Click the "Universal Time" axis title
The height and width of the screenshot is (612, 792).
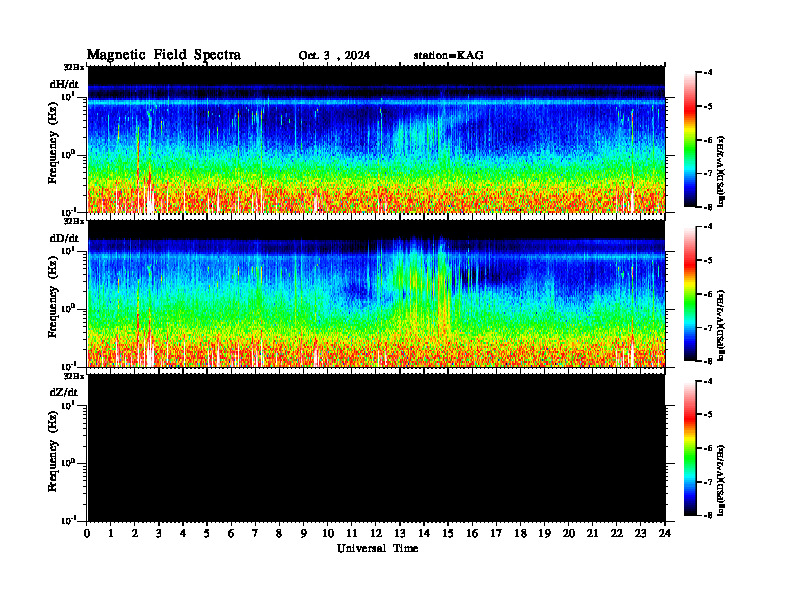[377, 548]
